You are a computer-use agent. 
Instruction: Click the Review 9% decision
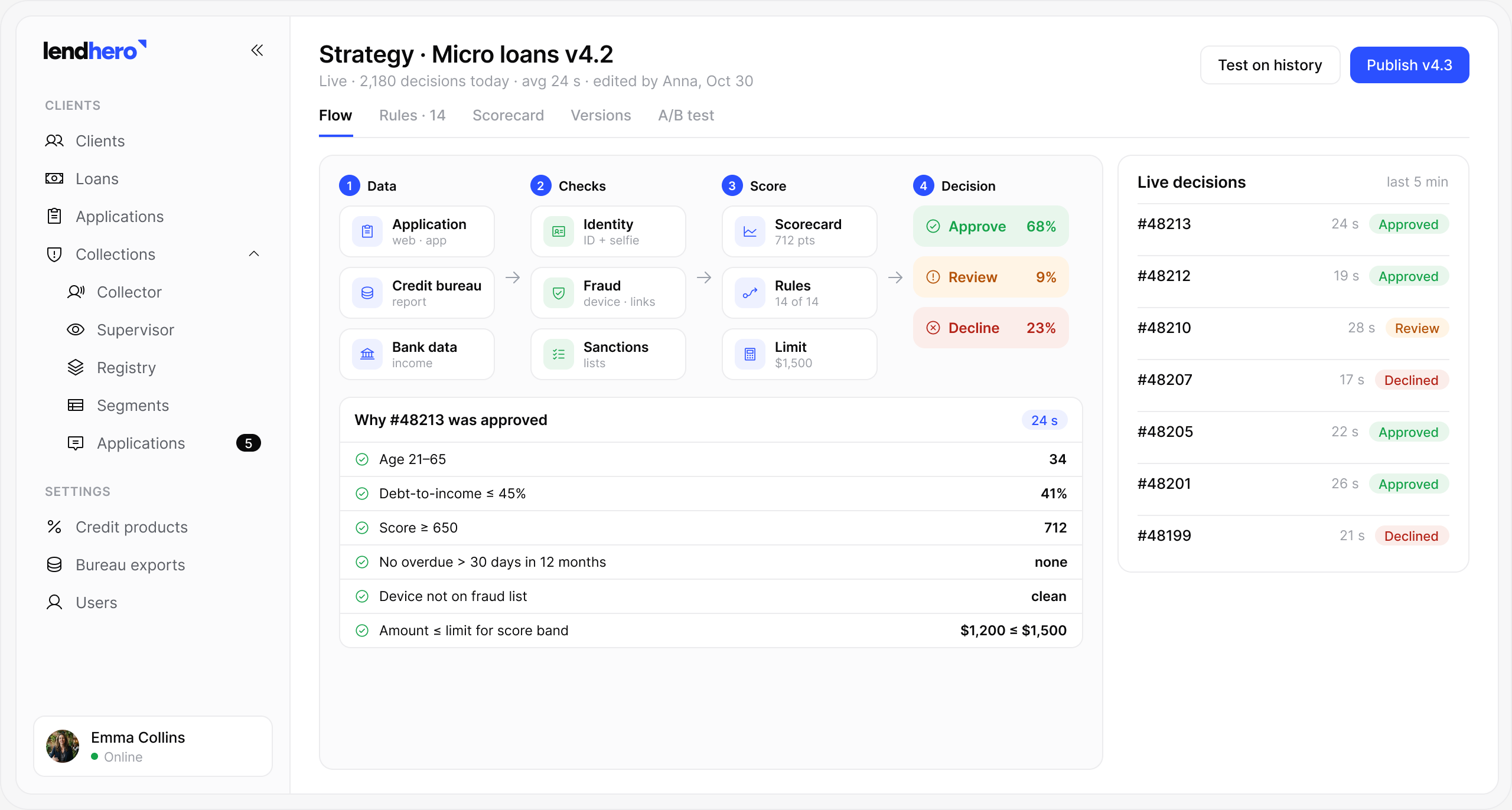[x=990, y=277]
